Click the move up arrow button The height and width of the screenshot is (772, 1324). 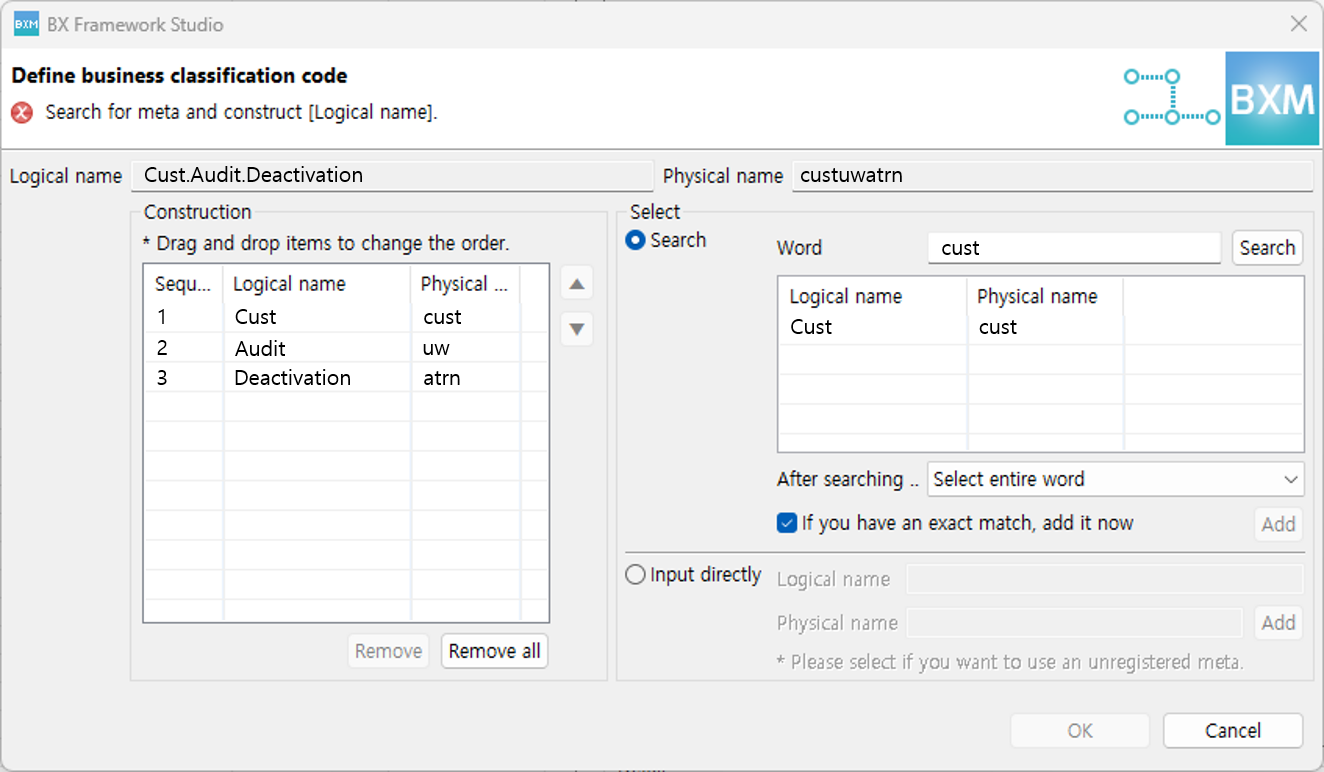click(576, 284)
